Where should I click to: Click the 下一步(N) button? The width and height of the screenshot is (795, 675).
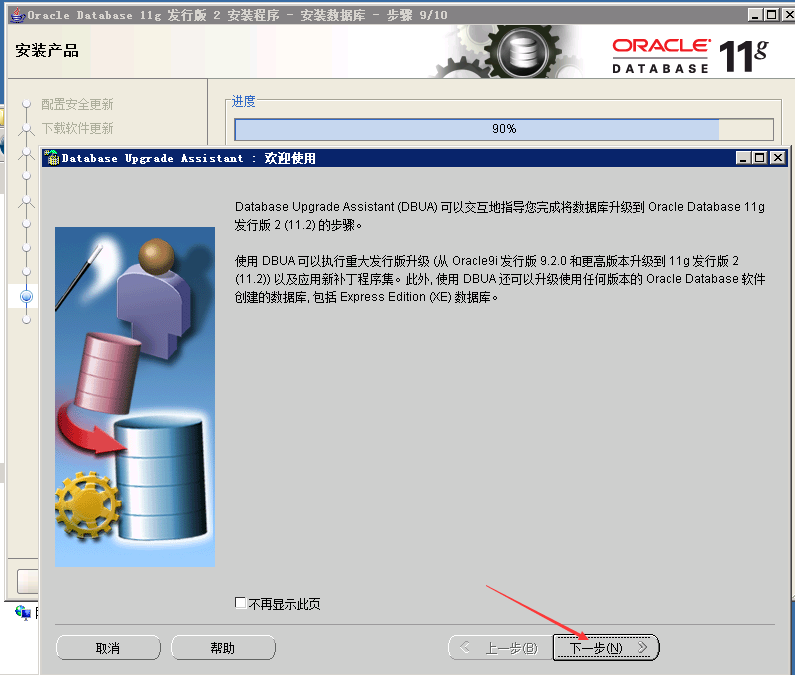605,648
